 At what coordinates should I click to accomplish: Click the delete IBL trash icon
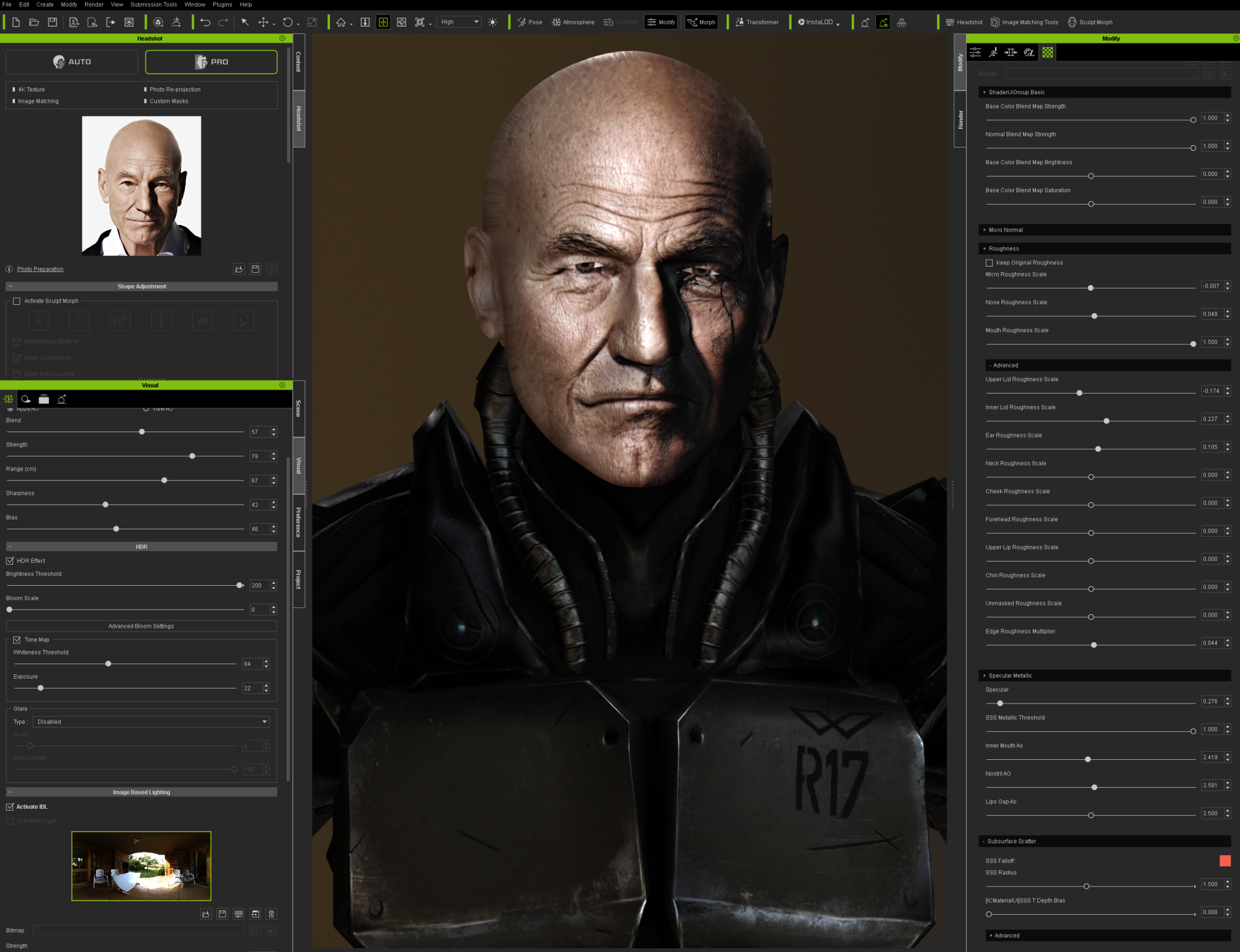tap(271, 914)
